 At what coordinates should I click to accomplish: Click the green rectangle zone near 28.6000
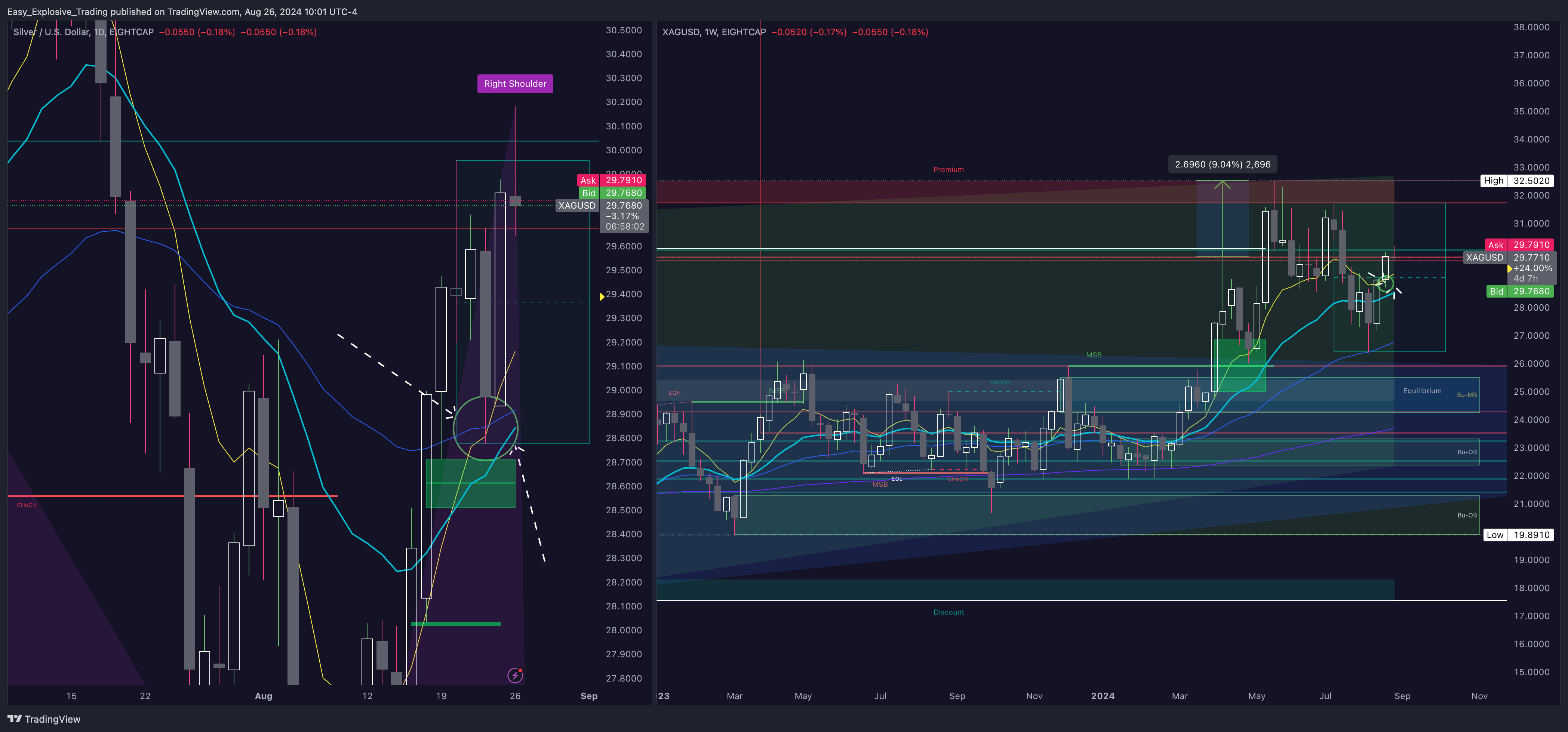(471, 483)
